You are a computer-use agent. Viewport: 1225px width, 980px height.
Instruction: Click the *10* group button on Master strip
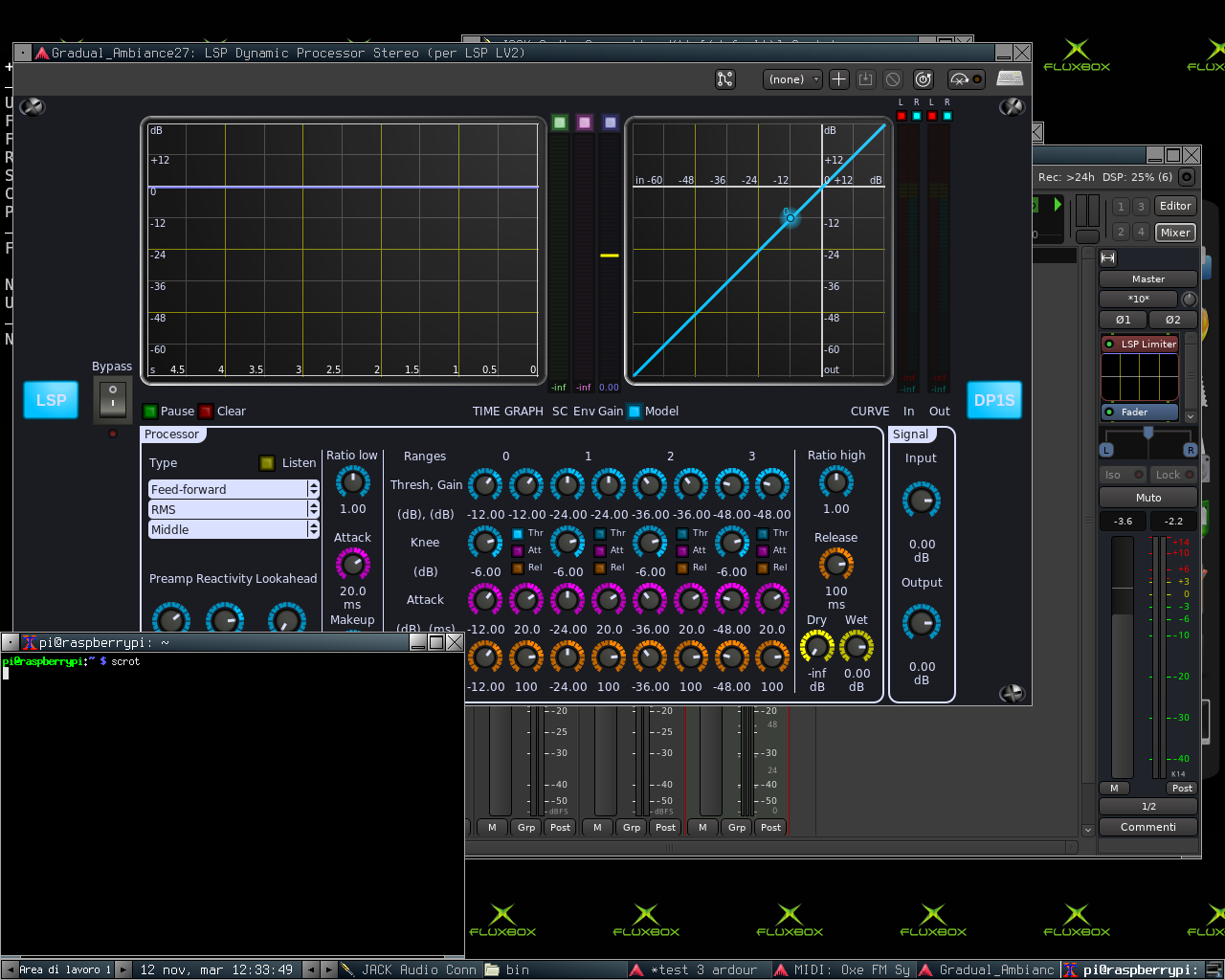pyautogui.click(x=1139, y=299)
